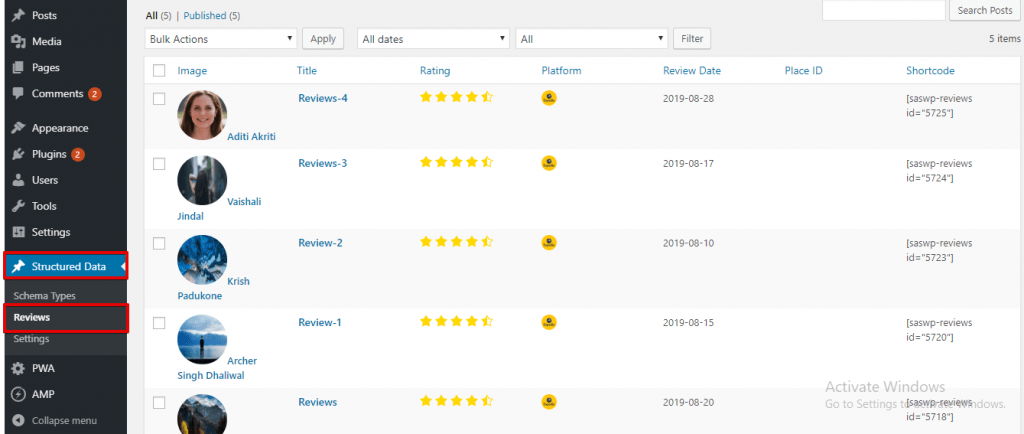Image resolution: width=1024 pixels, height=434 pixels.
Task: Check the Reviews-4 row checkbox
Action: pos(159,99)
